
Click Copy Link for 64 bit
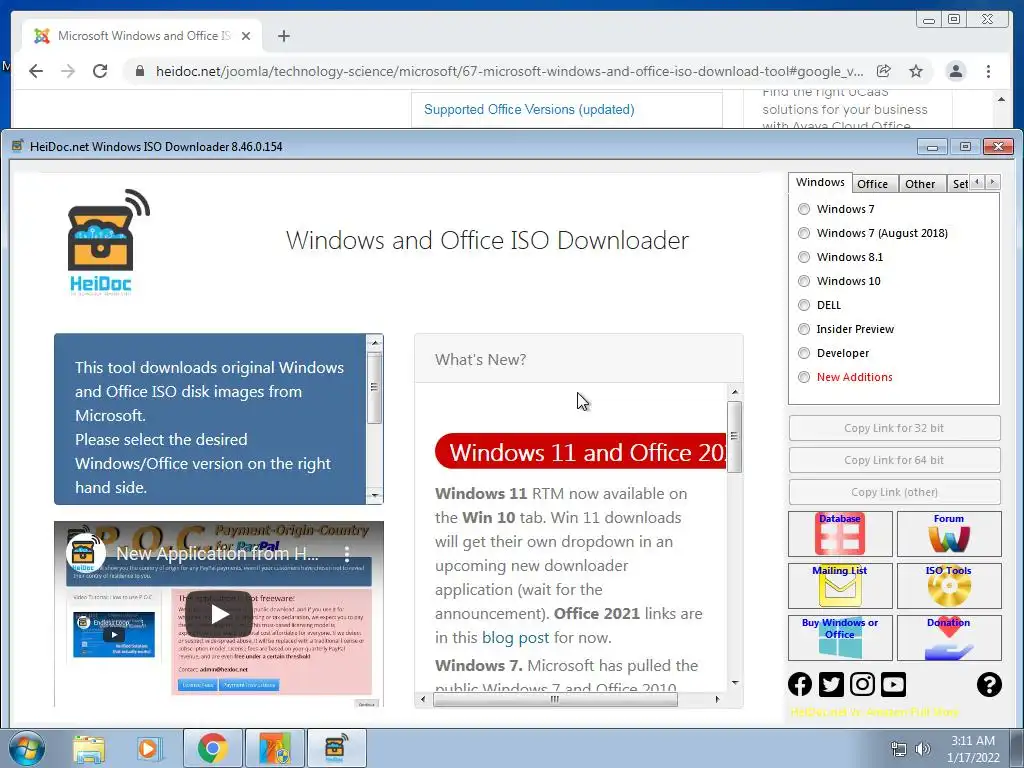point(894,460)
